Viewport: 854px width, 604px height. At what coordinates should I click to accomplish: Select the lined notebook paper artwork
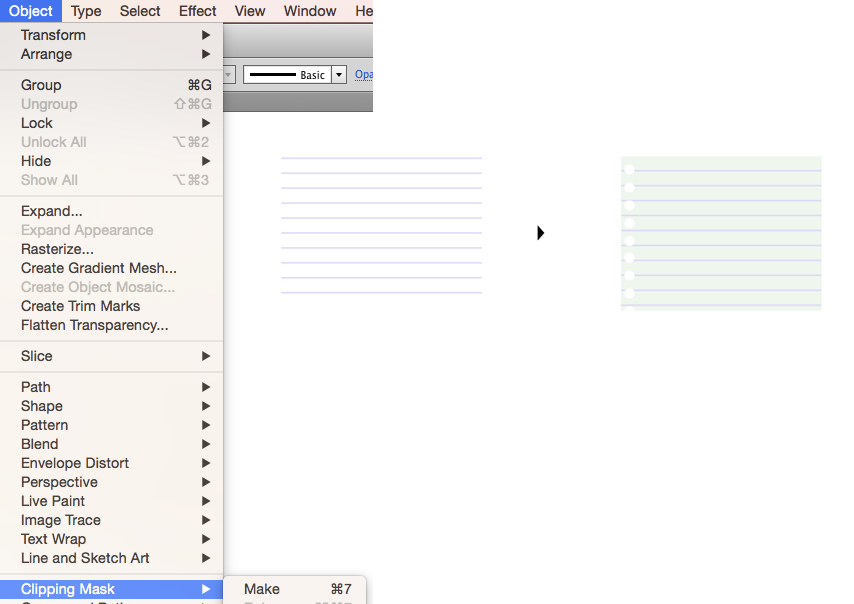(x=721, y=233)
